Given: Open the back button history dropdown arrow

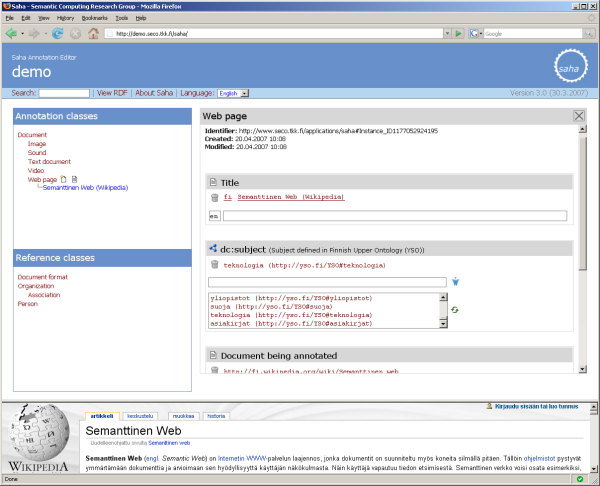Looking at the screenshot, I should pyautogui.click(x=22, y=34).
